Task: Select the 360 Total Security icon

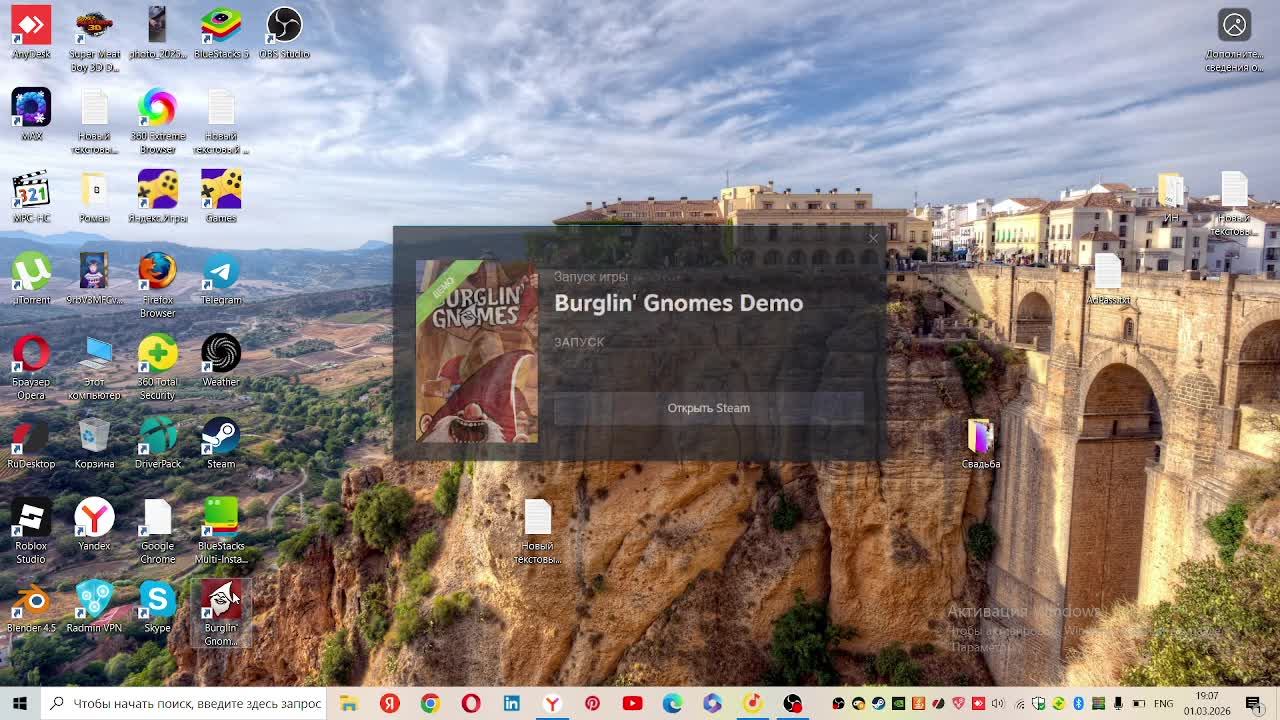Action: [157, 368]
